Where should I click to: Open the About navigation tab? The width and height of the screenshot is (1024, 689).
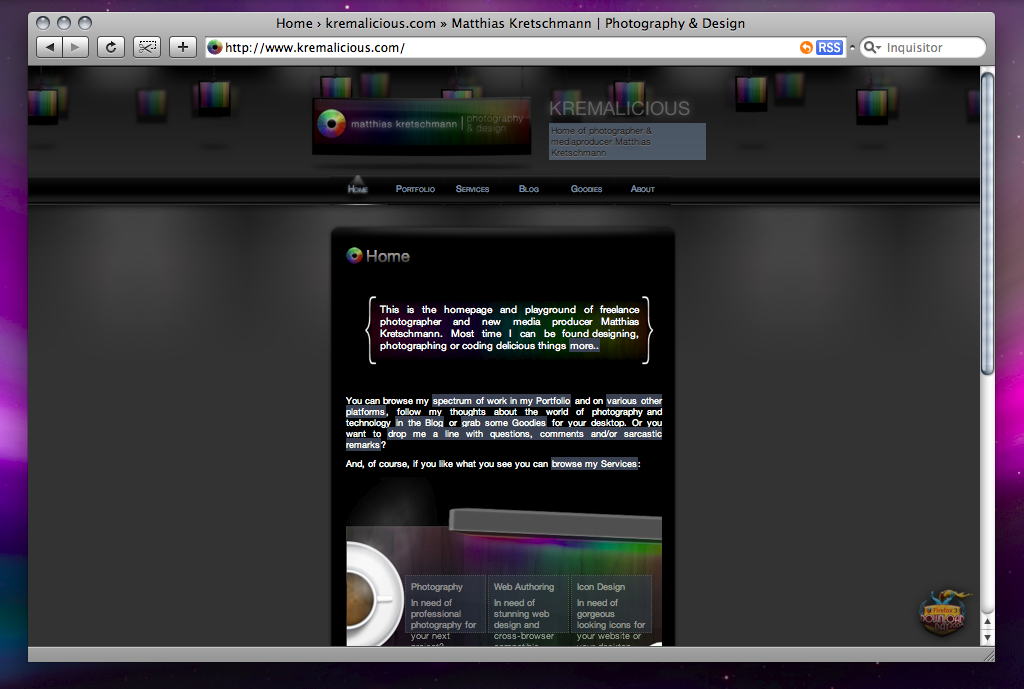coord(643,189)
